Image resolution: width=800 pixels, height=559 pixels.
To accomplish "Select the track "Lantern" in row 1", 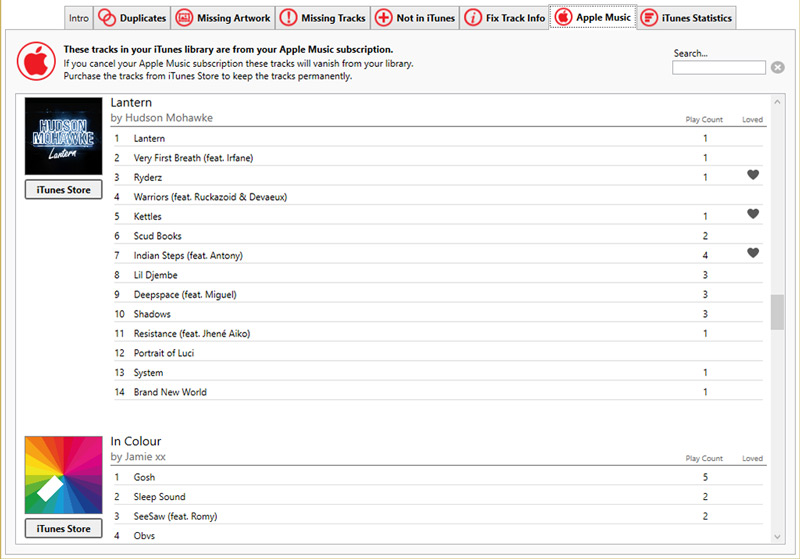I will tap(438, 138).
